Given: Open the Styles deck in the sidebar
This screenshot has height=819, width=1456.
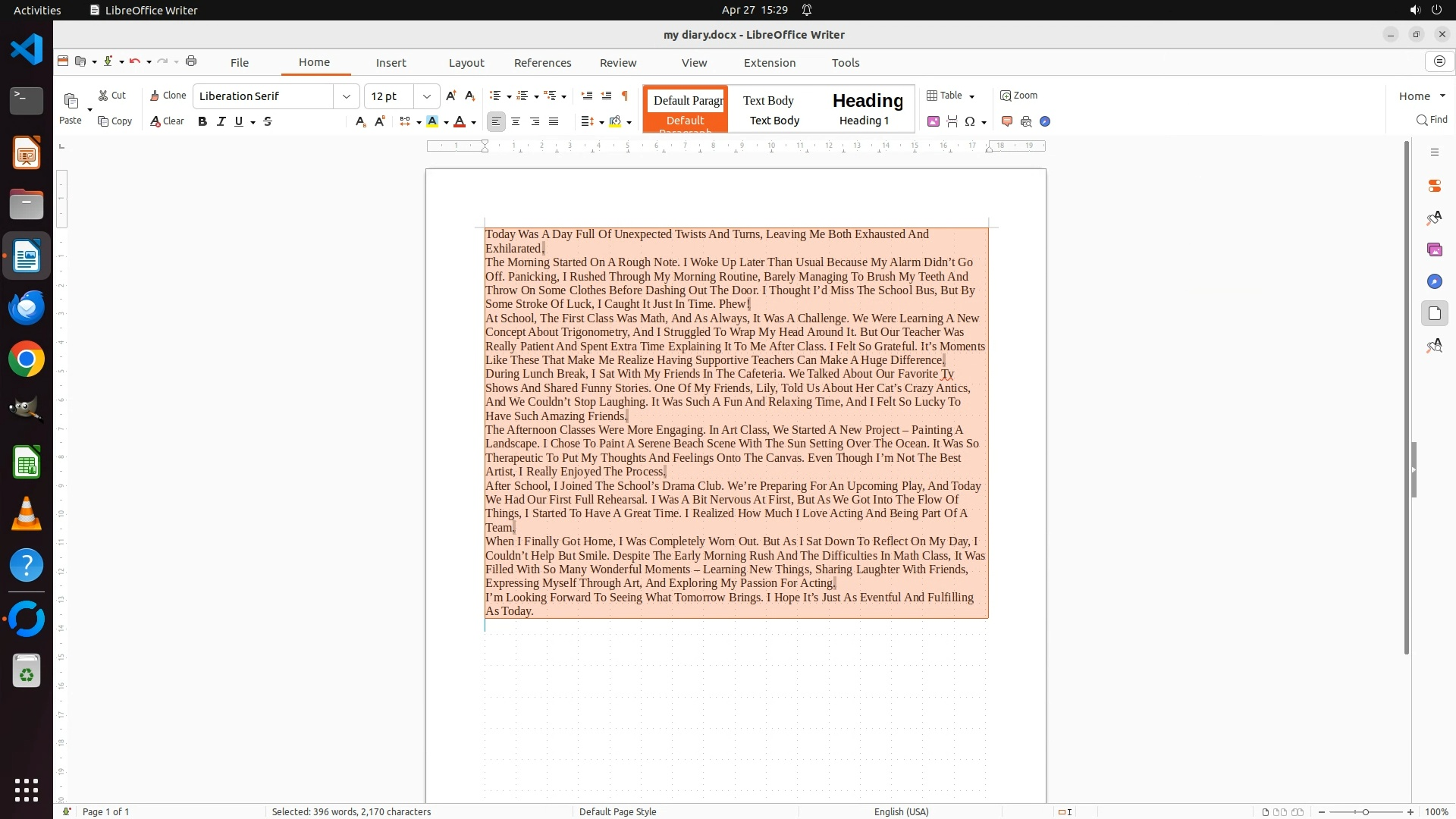Looking at the screenshot, I should click(1434, 218).
